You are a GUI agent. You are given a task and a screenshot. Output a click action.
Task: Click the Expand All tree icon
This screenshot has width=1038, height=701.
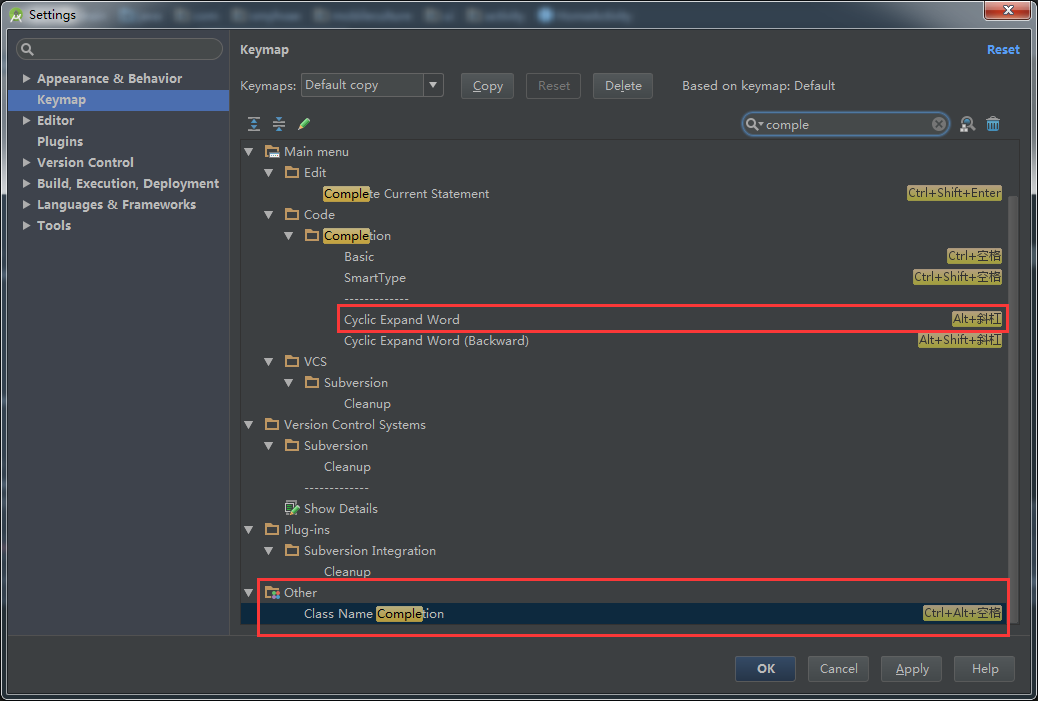coord(254,124)
